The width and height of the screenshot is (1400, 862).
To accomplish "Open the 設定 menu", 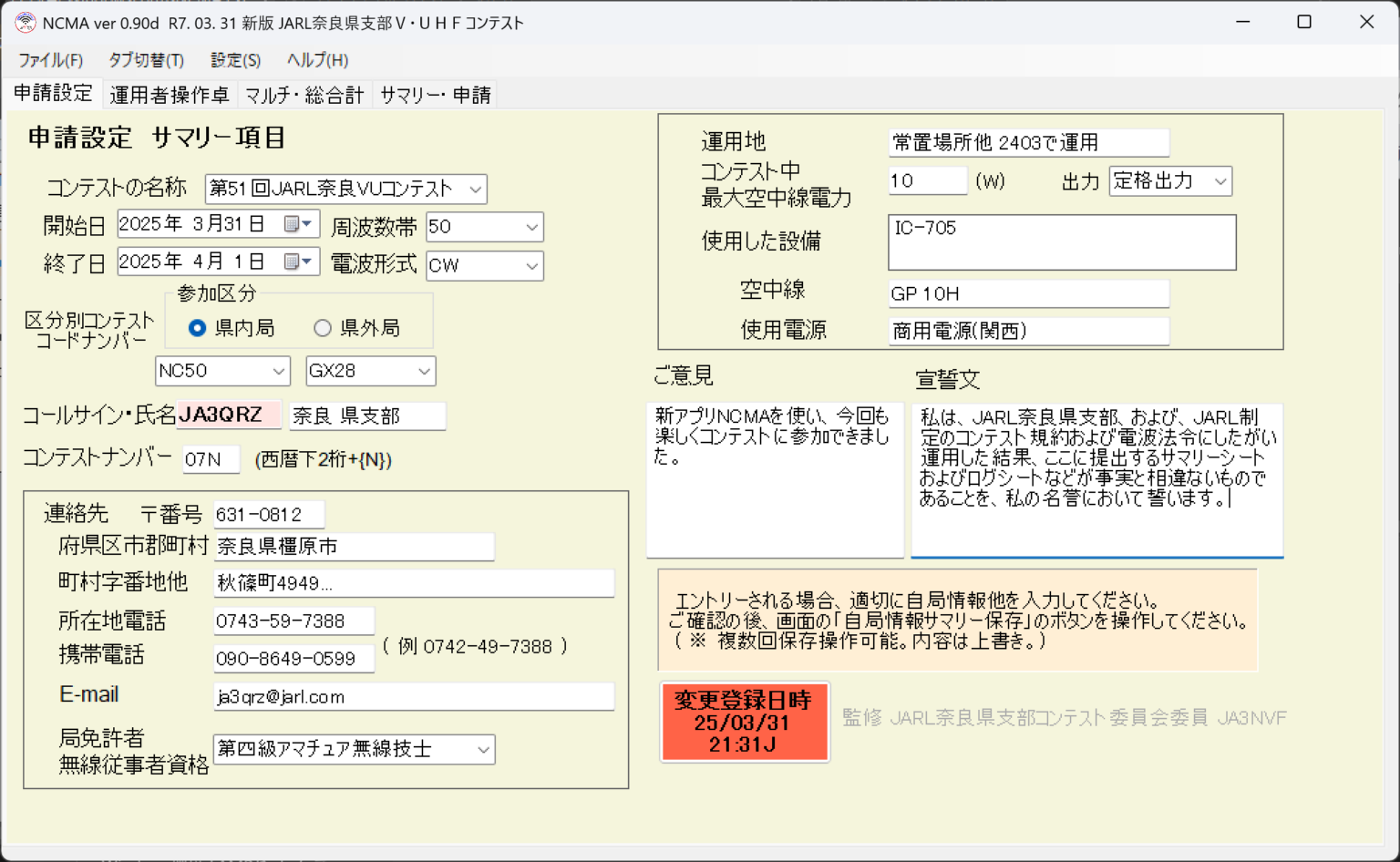I will pos(234,60).
